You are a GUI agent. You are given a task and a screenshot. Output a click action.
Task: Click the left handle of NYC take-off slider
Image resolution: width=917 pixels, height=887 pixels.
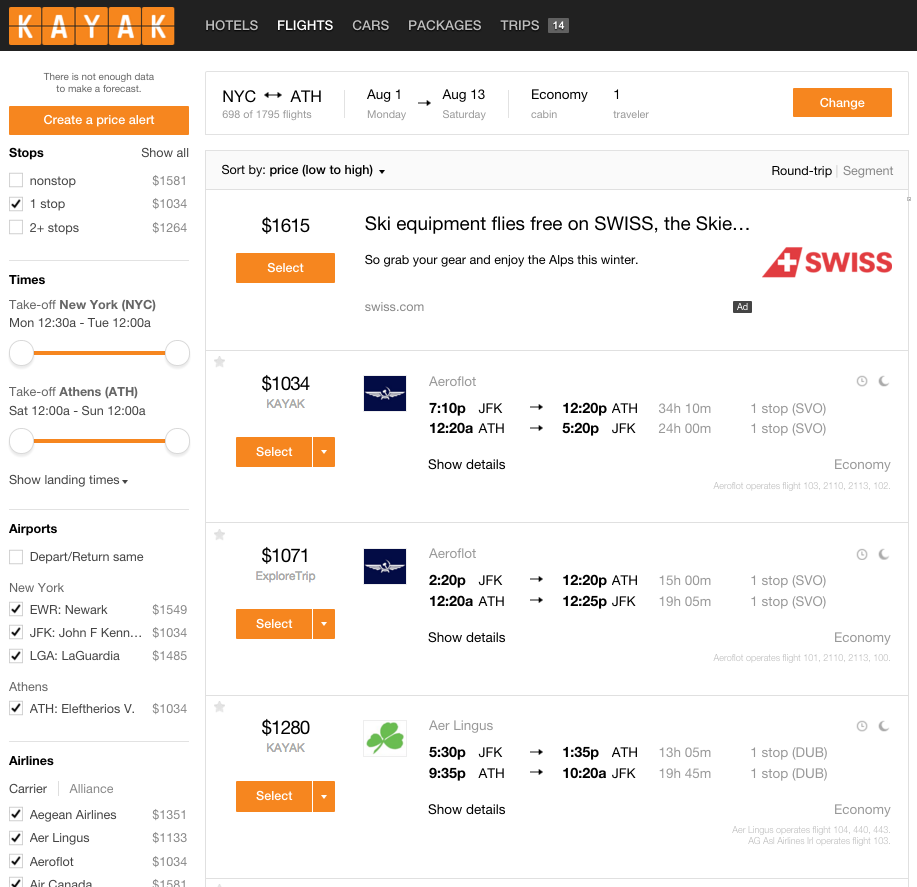click(21, 353)
